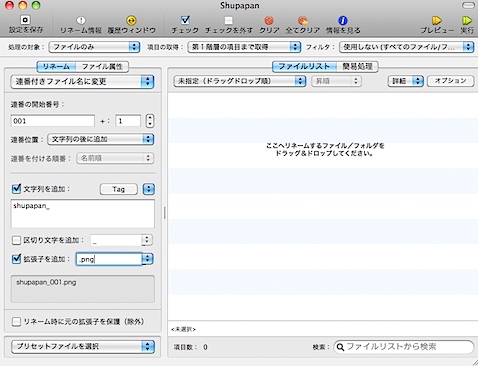Click the Tag button
Image resolution: width=478 pixels, height=366 pixels.
click(119, 189)
